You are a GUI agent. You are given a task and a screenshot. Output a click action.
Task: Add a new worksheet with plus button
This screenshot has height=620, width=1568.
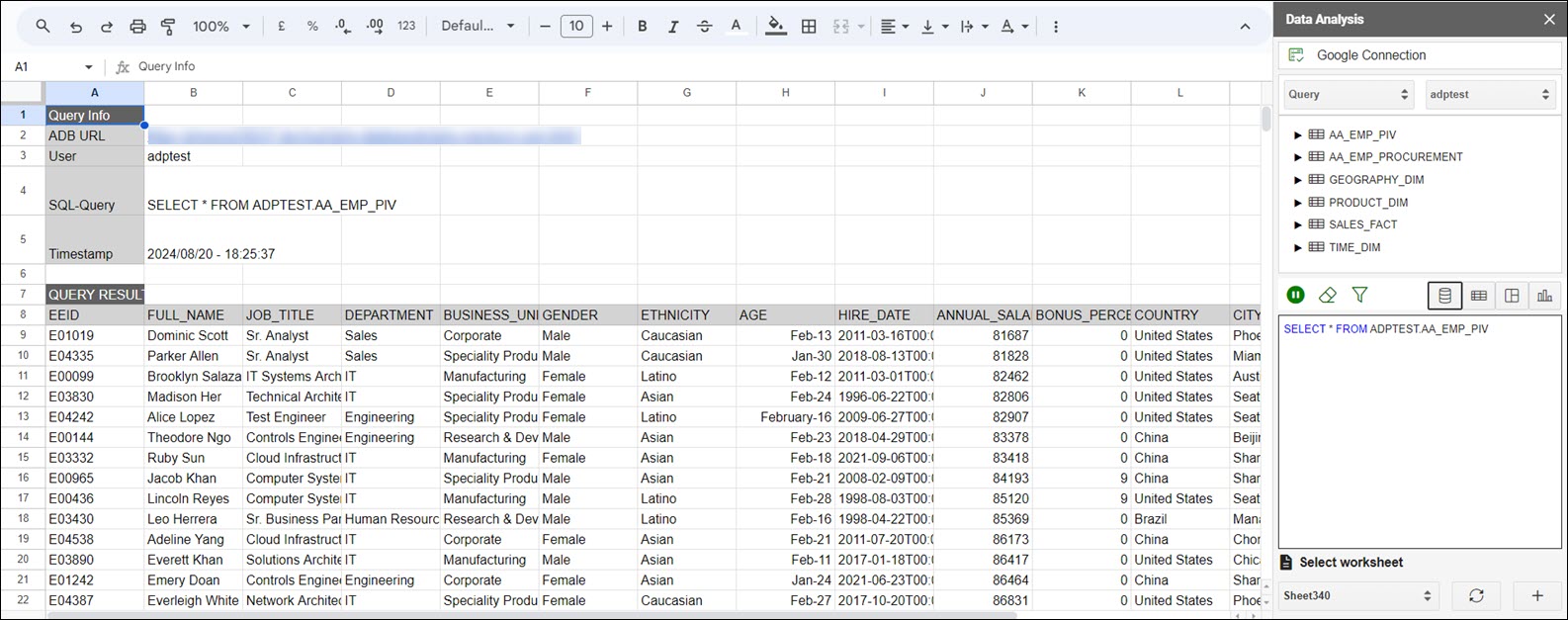pyautogui.click(x=1537, y=596)
